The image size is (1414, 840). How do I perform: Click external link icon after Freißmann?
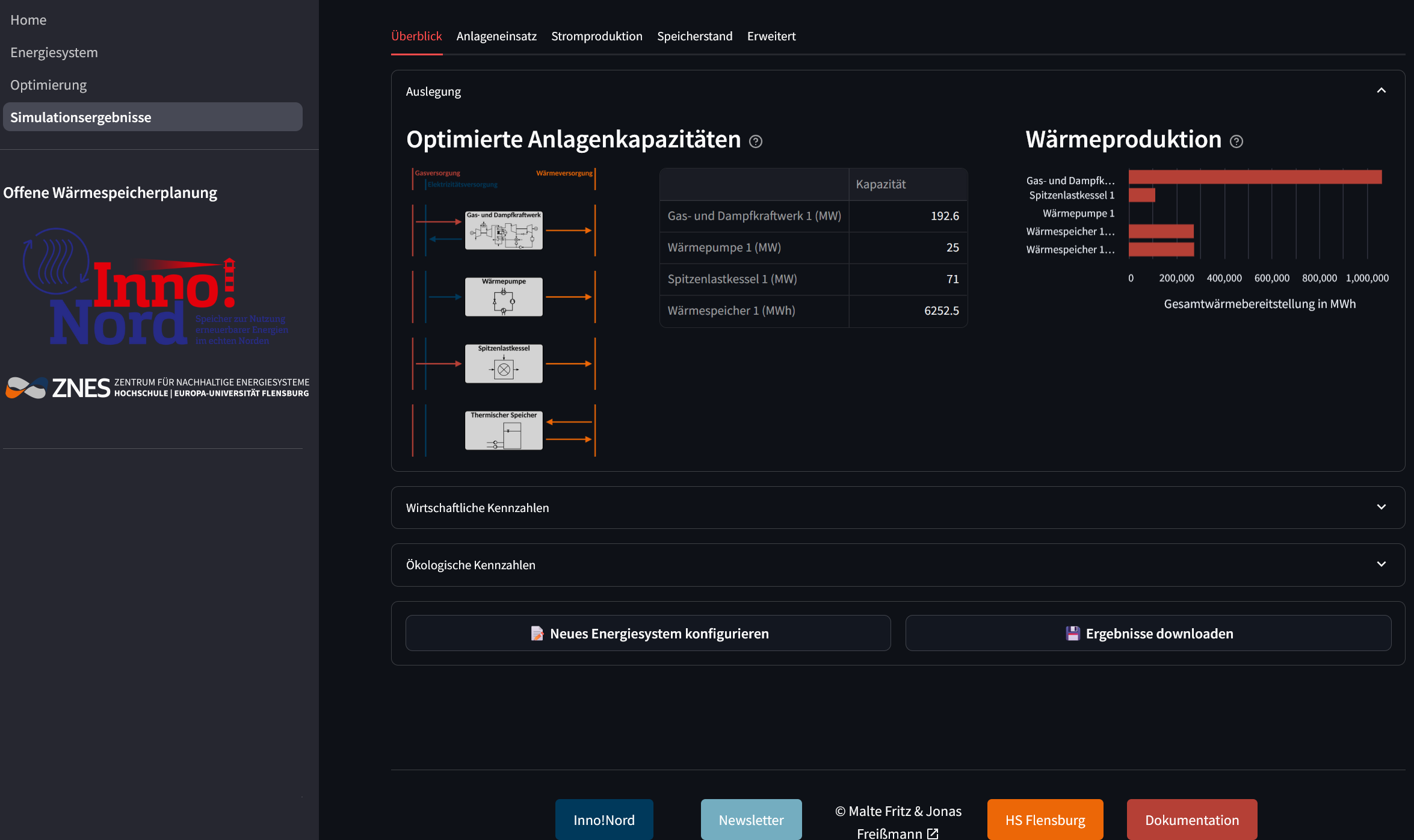pos(933,833)
